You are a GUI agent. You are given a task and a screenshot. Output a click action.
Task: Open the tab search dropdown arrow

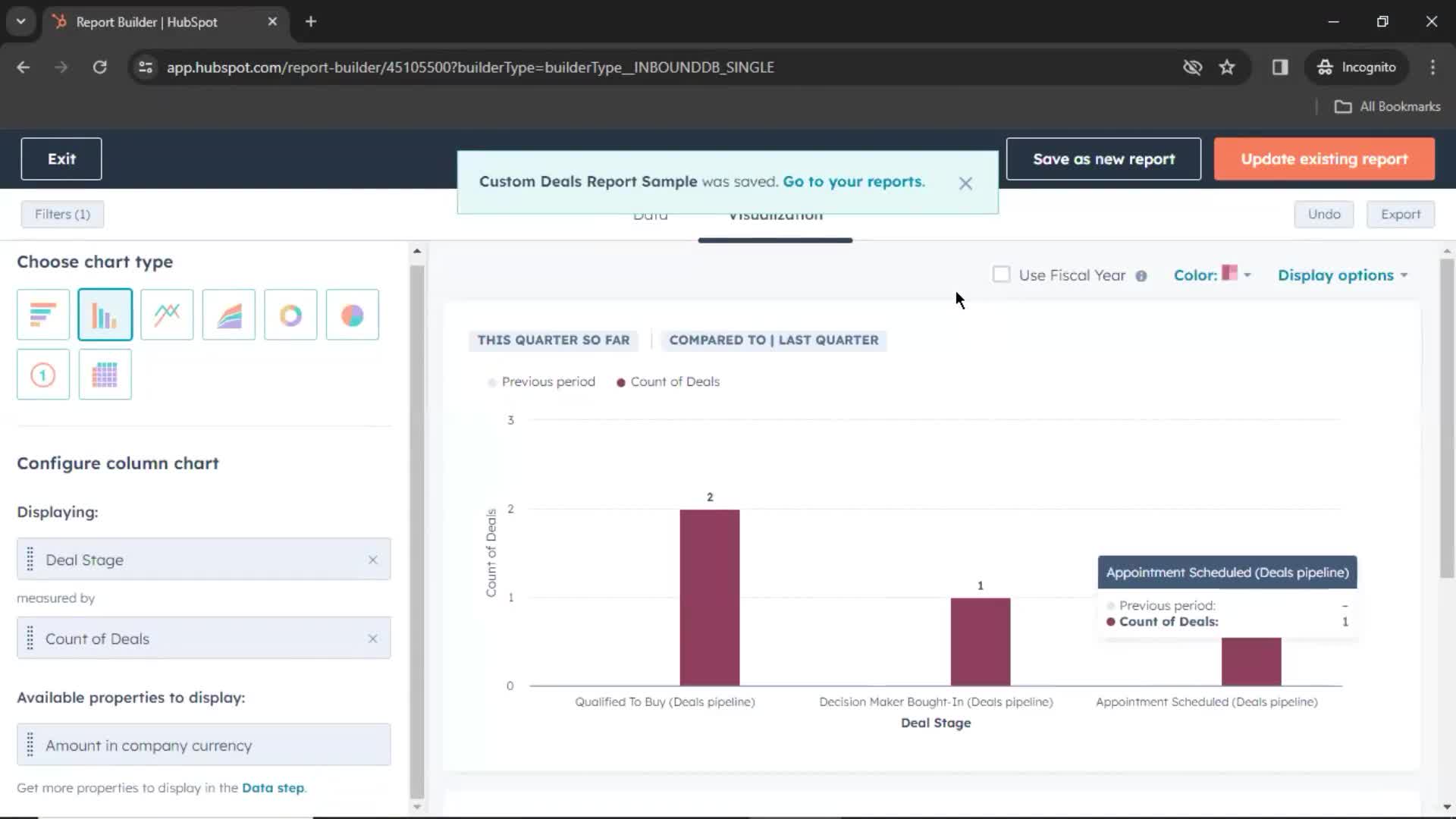(x=21, y=22)
